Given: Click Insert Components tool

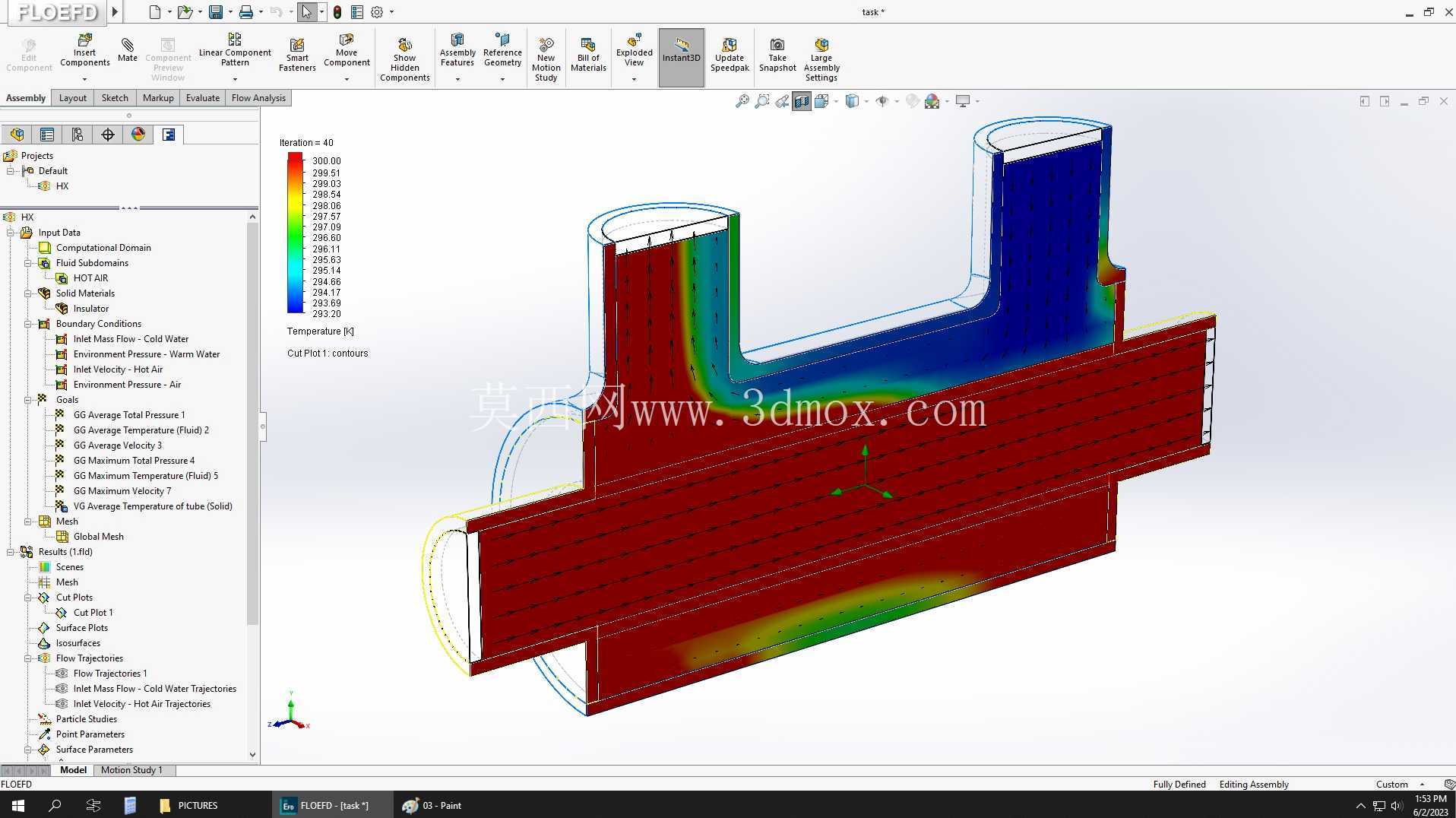Looking at the screenshot, I should pyautogui.click(x=85, y=49).
